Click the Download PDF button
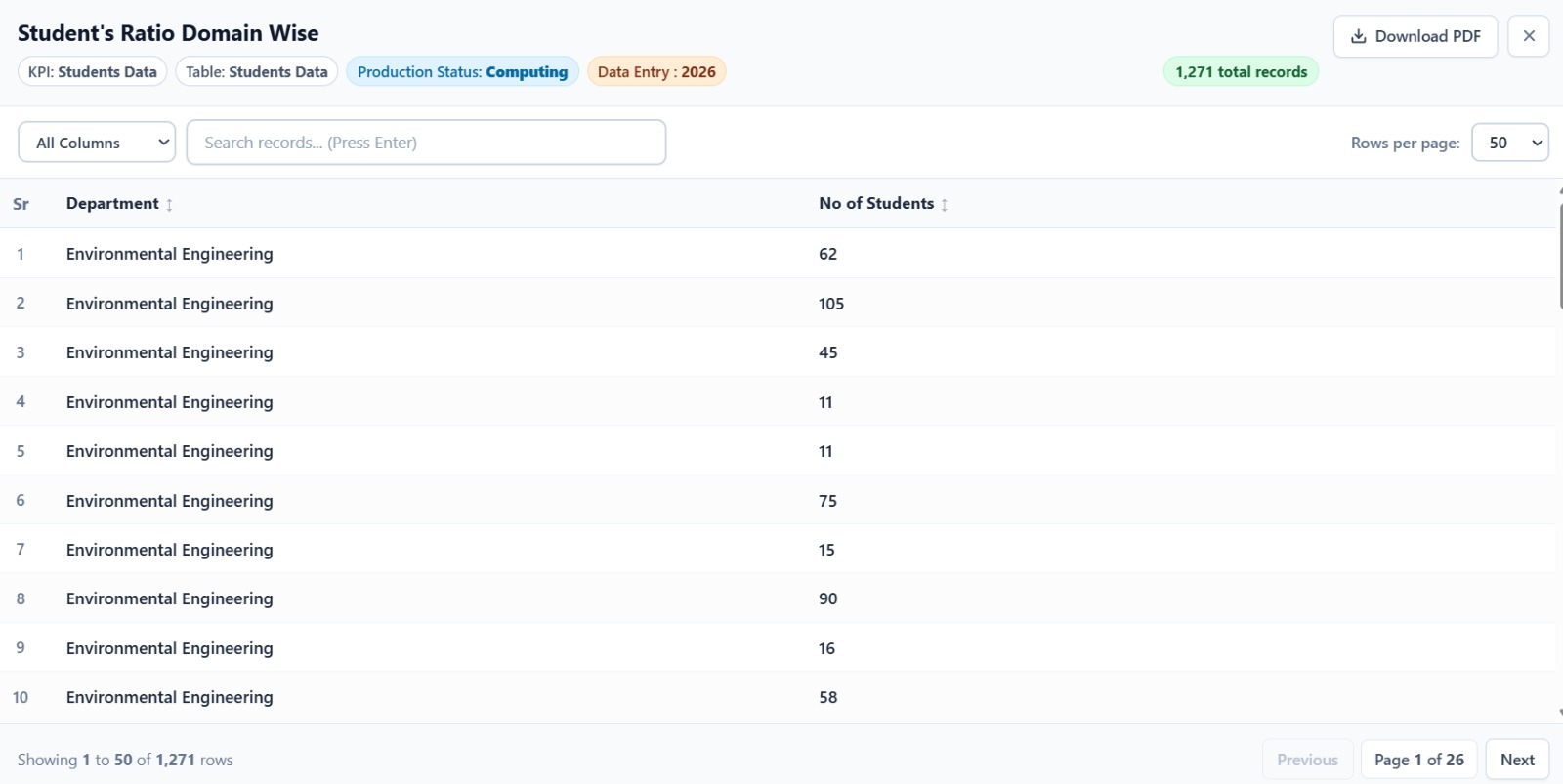The height and width of the screenshot is (784, 1563). tap(1415, 36)
